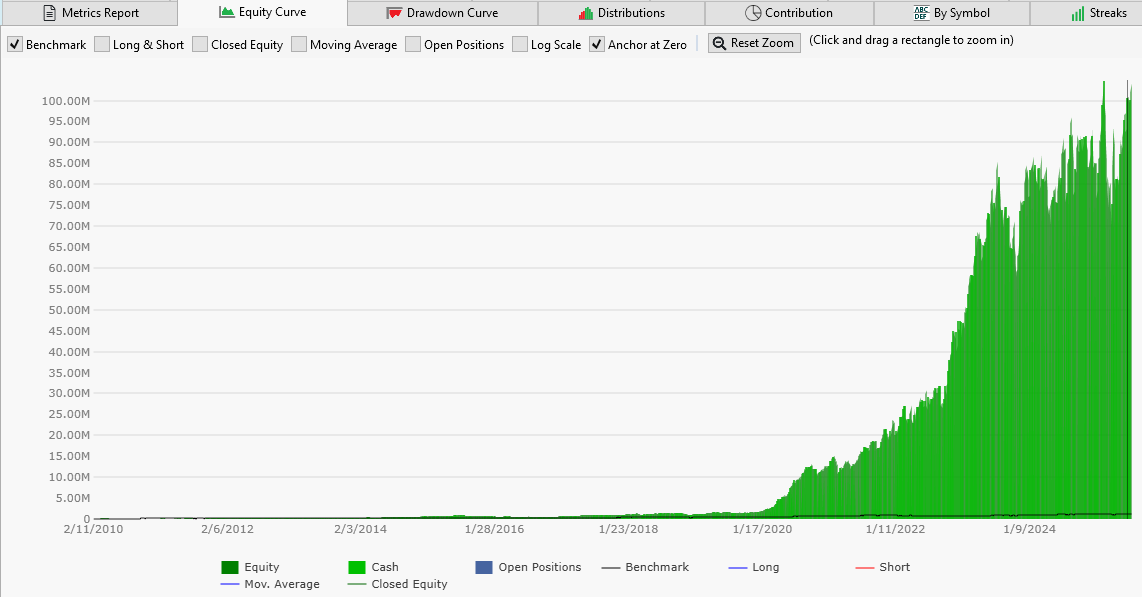This screenshot has height=597, width=1142.
Task: Click the Equity Curve chart icon
Action: tap(227, 12)
